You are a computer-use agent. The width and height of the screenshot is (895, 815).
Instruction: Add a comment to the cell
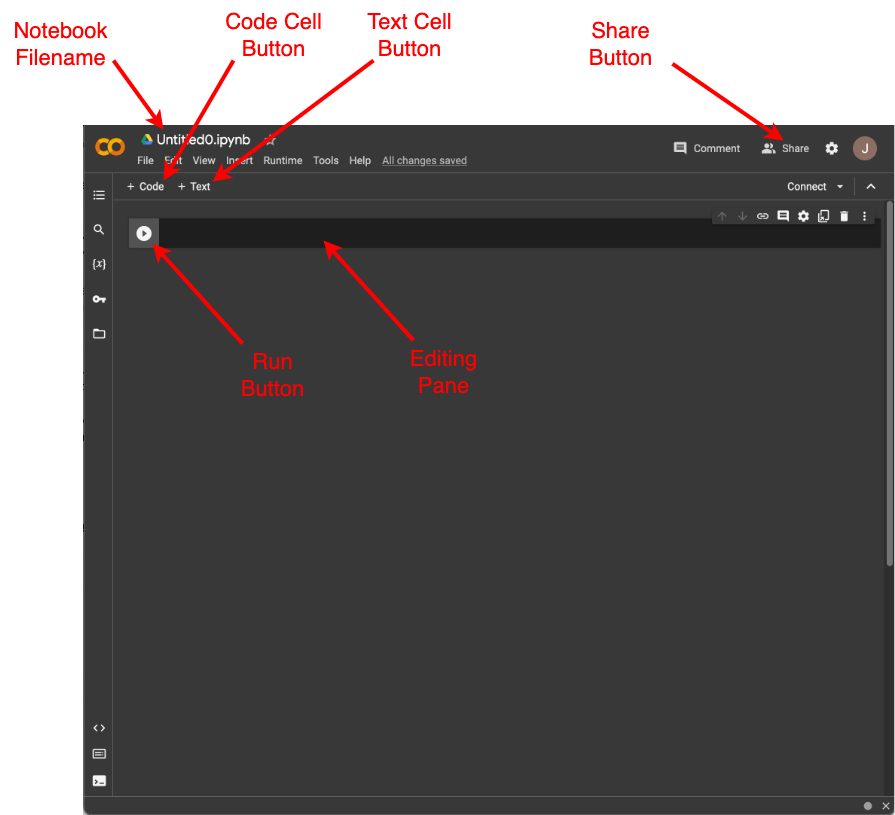783,216
